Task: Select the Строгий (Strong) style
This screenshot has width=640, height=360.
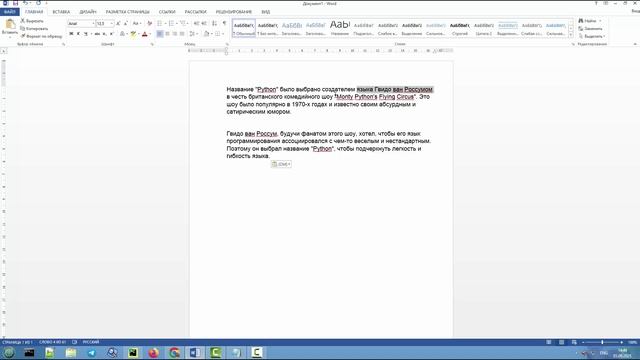Action: pyautogui.click(x=460, y=28)
